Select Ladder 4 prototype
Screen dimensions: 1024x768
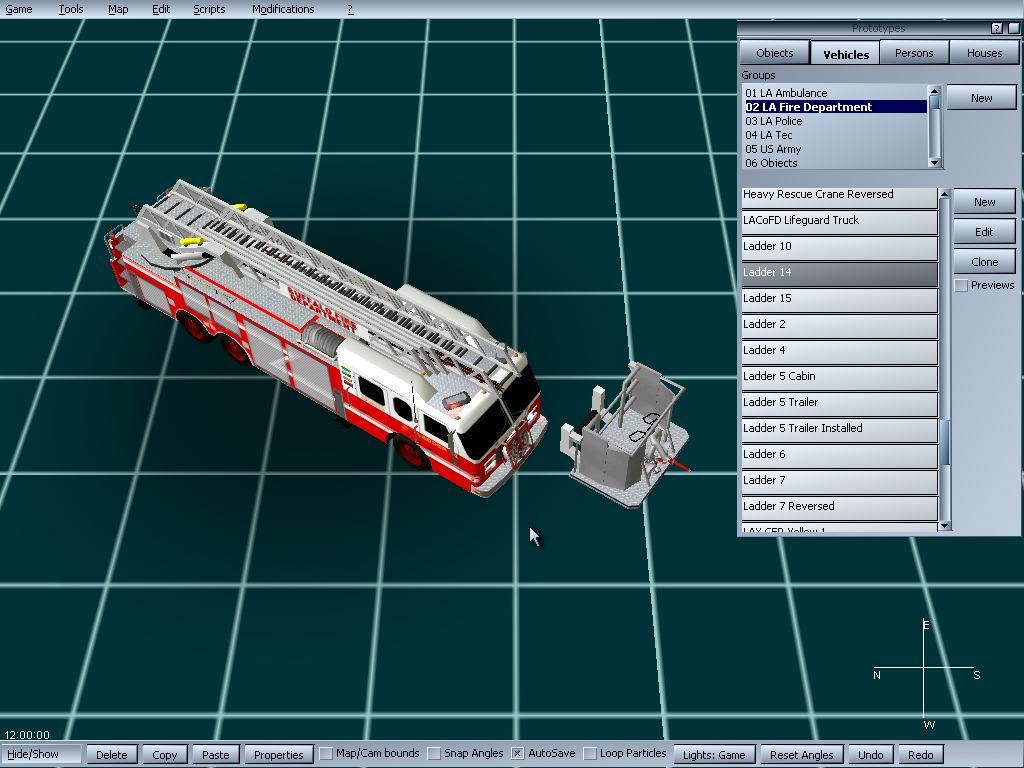(839, 352)
